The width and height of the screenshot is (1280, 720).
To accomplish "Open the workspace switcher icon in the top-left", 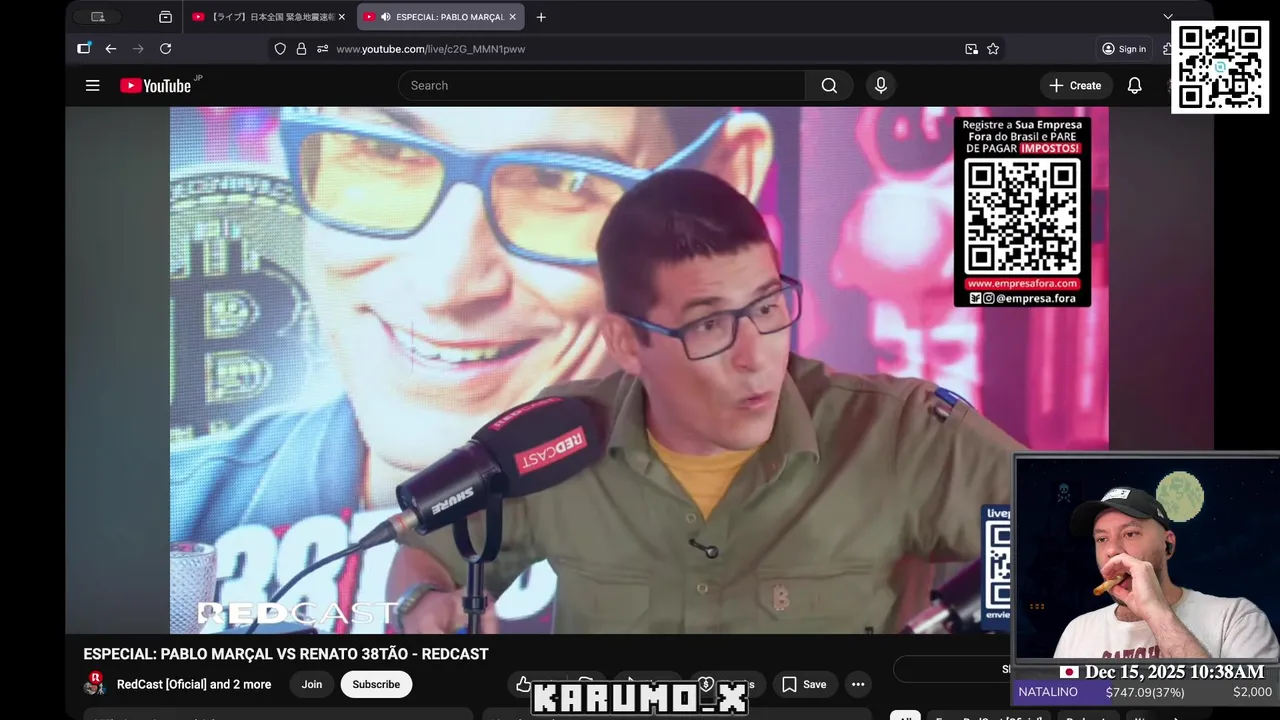I will pyautogui.click(x=97, y=17).
